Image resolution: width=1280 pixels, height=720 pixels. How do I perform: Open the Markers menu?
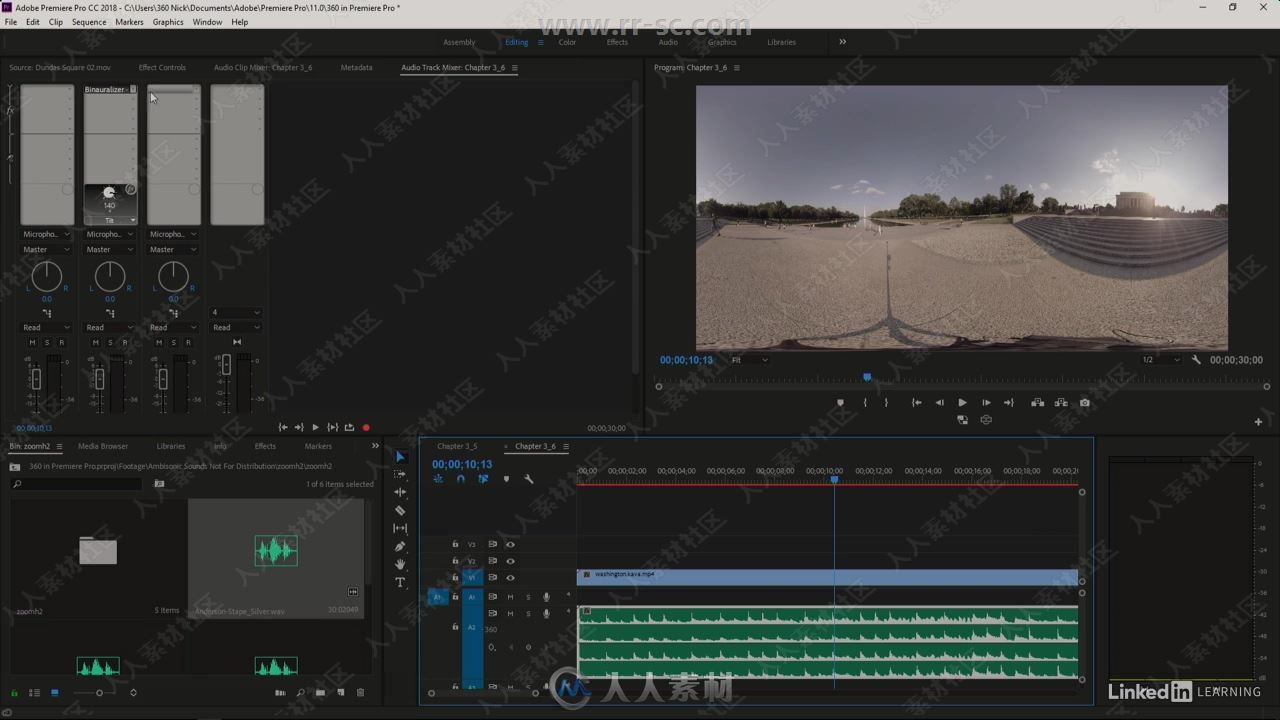tap(129, 22)
